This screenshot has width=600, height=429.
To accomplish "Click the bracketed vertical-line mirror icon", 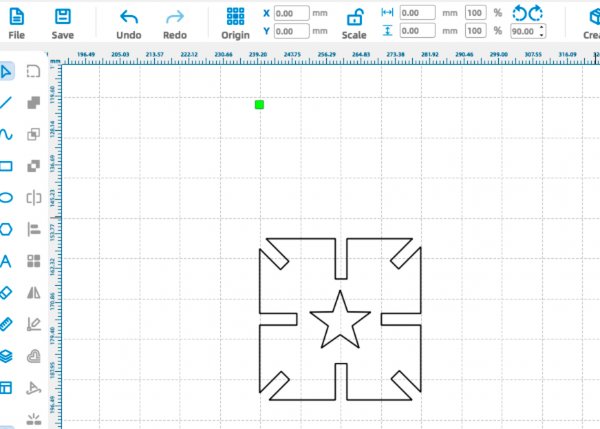I will (x=34, y=197).
